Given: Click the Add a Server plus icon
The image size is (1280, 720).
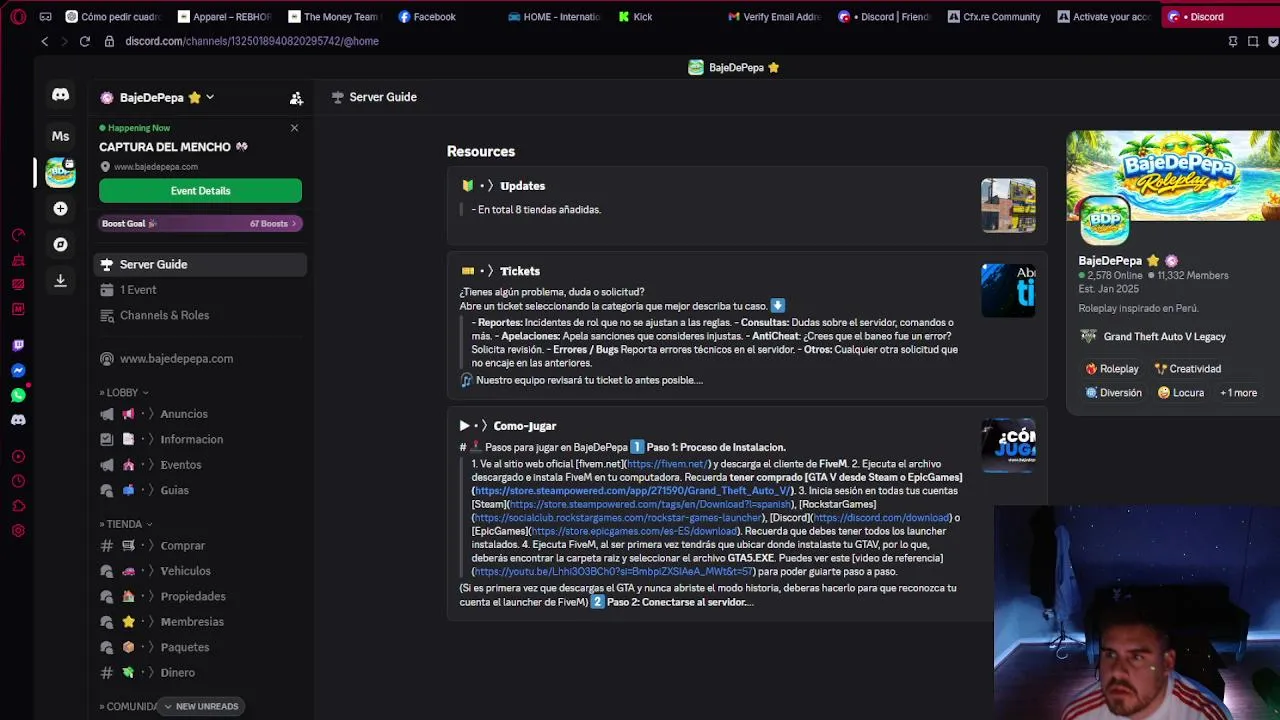Looking at the screenshot, I should [x=61, y=208].
